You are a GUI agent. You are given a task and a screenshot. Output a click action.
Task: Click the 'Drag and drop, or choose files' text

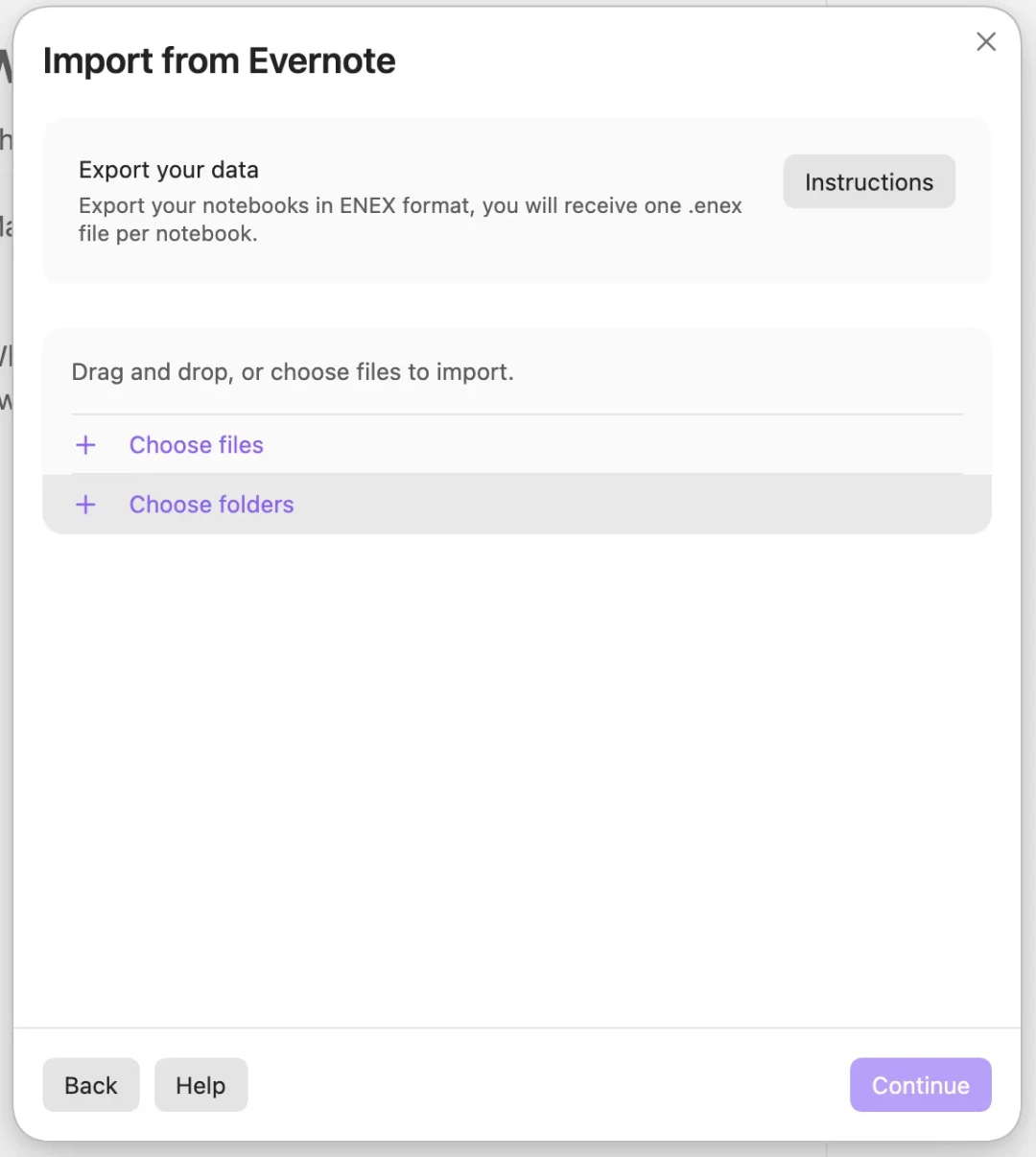pos(293,372)
